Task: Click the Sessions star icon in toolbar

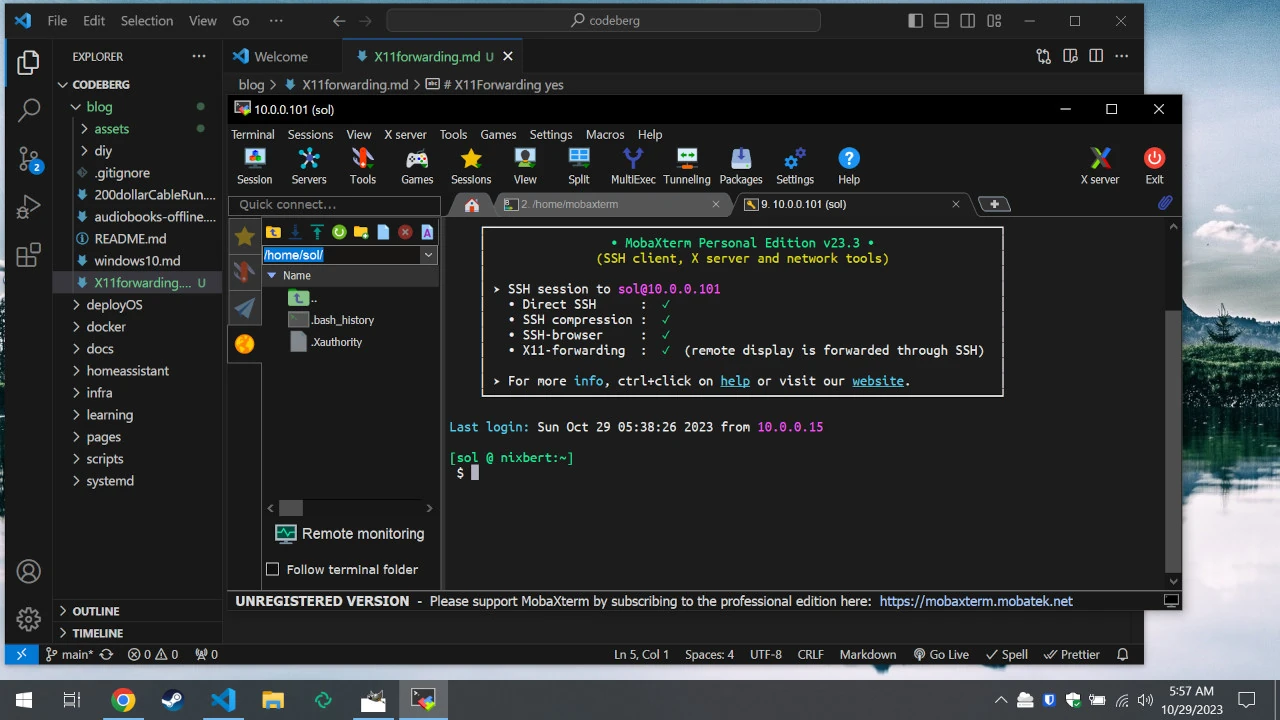Action: 471,166
